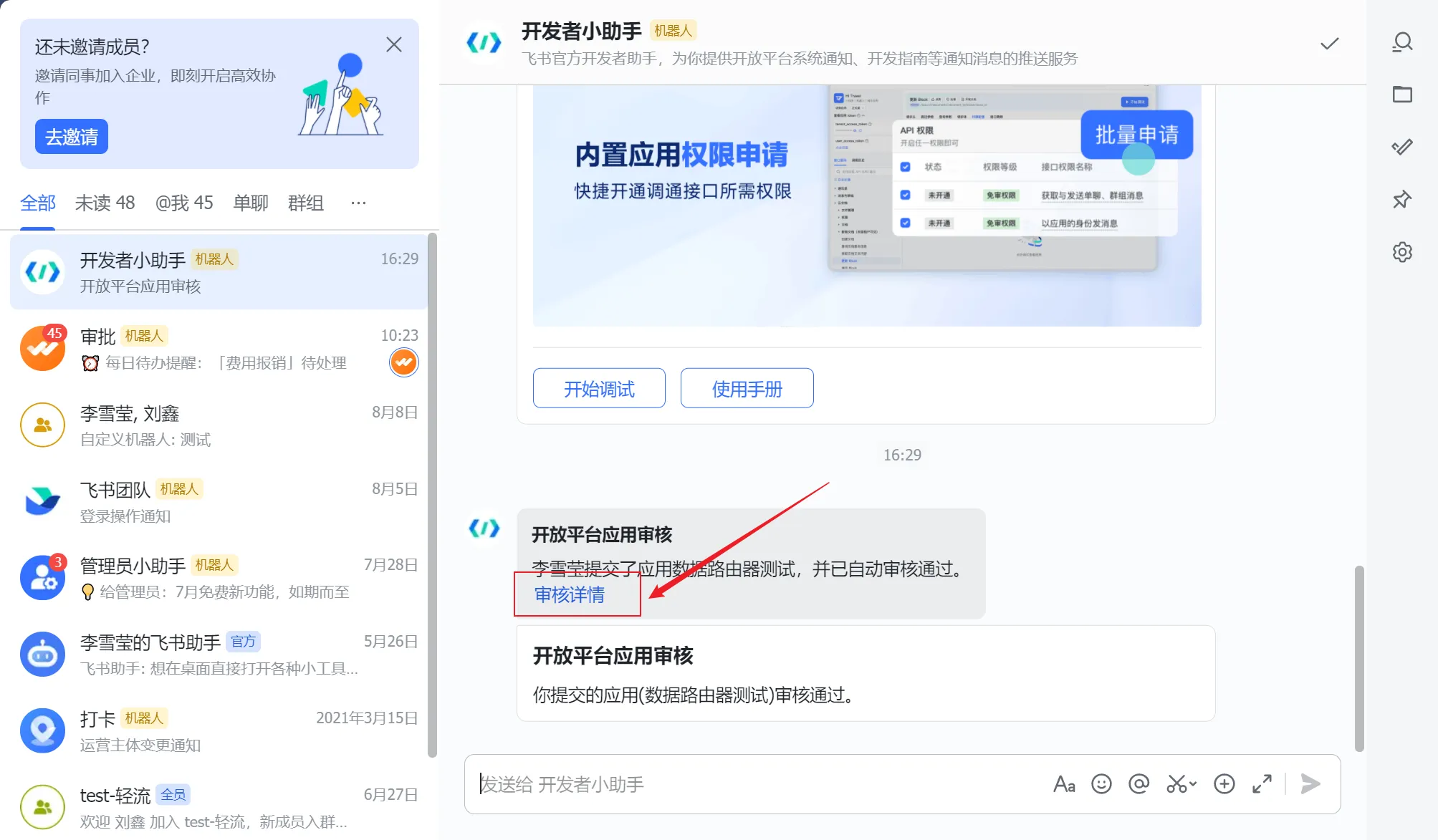Open the folder icon in right sidebar
This screenshot has width=1438, height=840.
(1402, 95)
